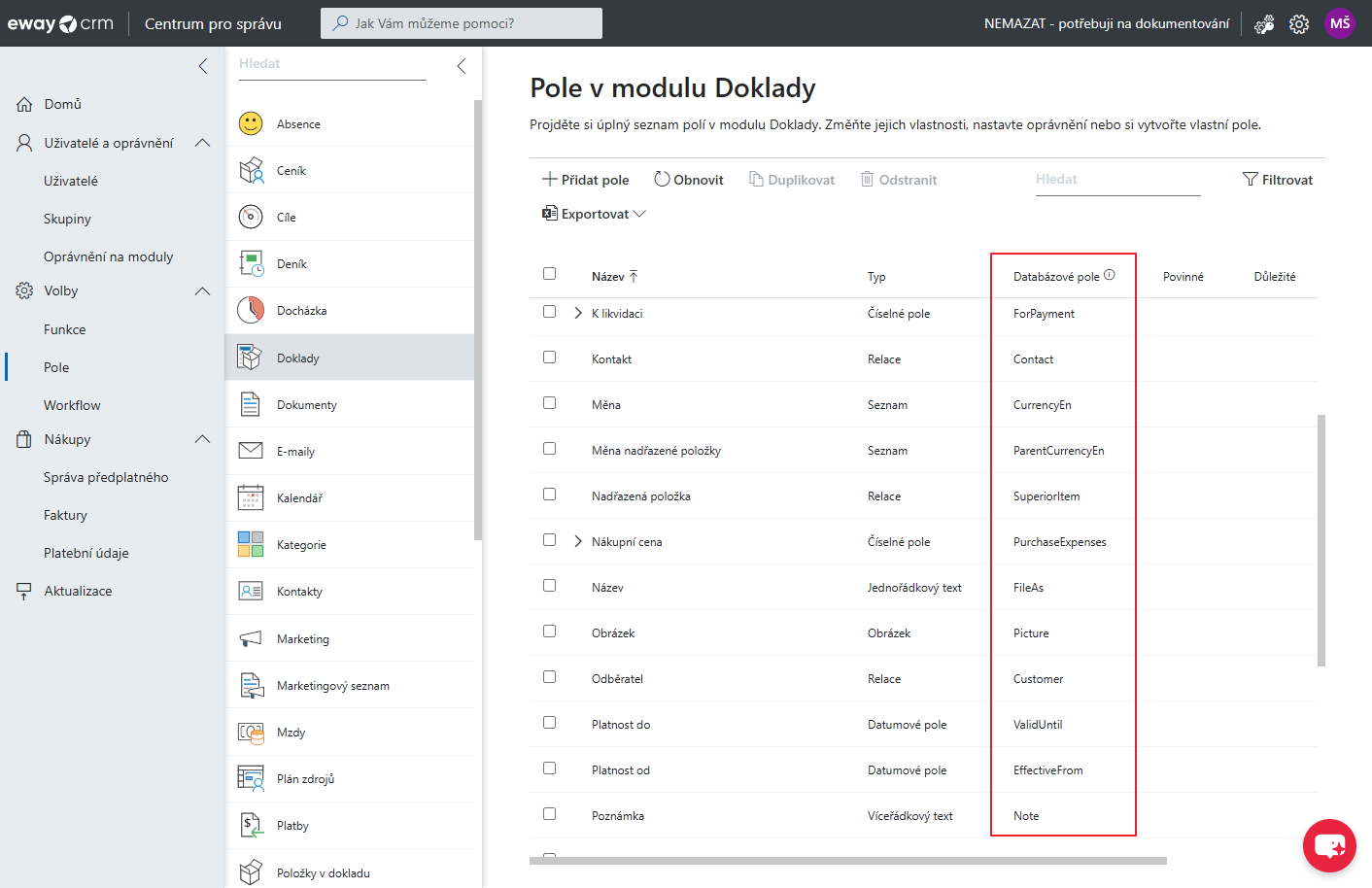The height and width of the screenshot is (888, 1372).
Task: Open the settings gear in the top bar
Action: pyautogui.click(x=1299, y=22)
